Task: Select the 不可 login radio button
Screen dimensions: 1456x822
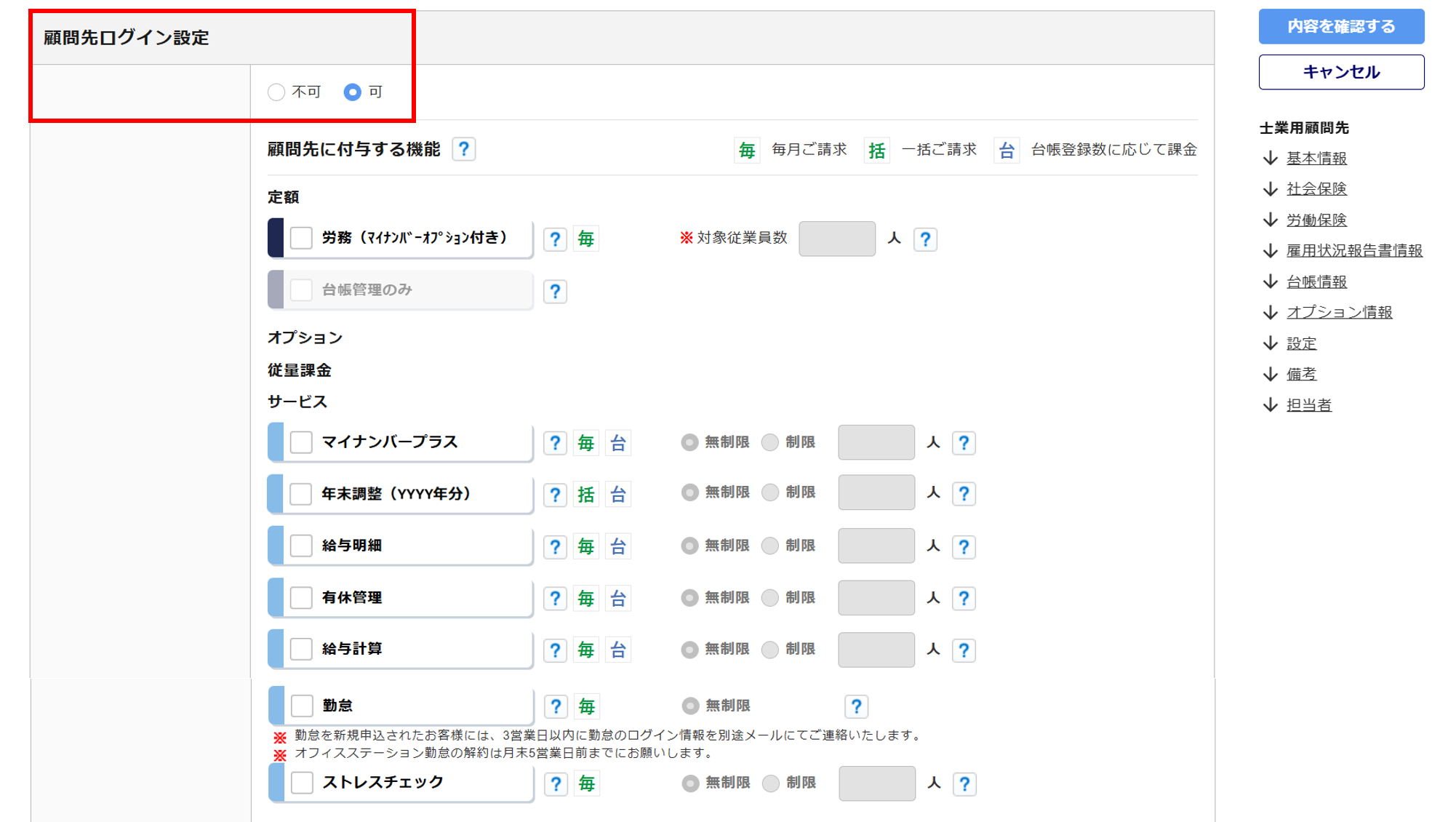Action: click(x=276, y=92)
